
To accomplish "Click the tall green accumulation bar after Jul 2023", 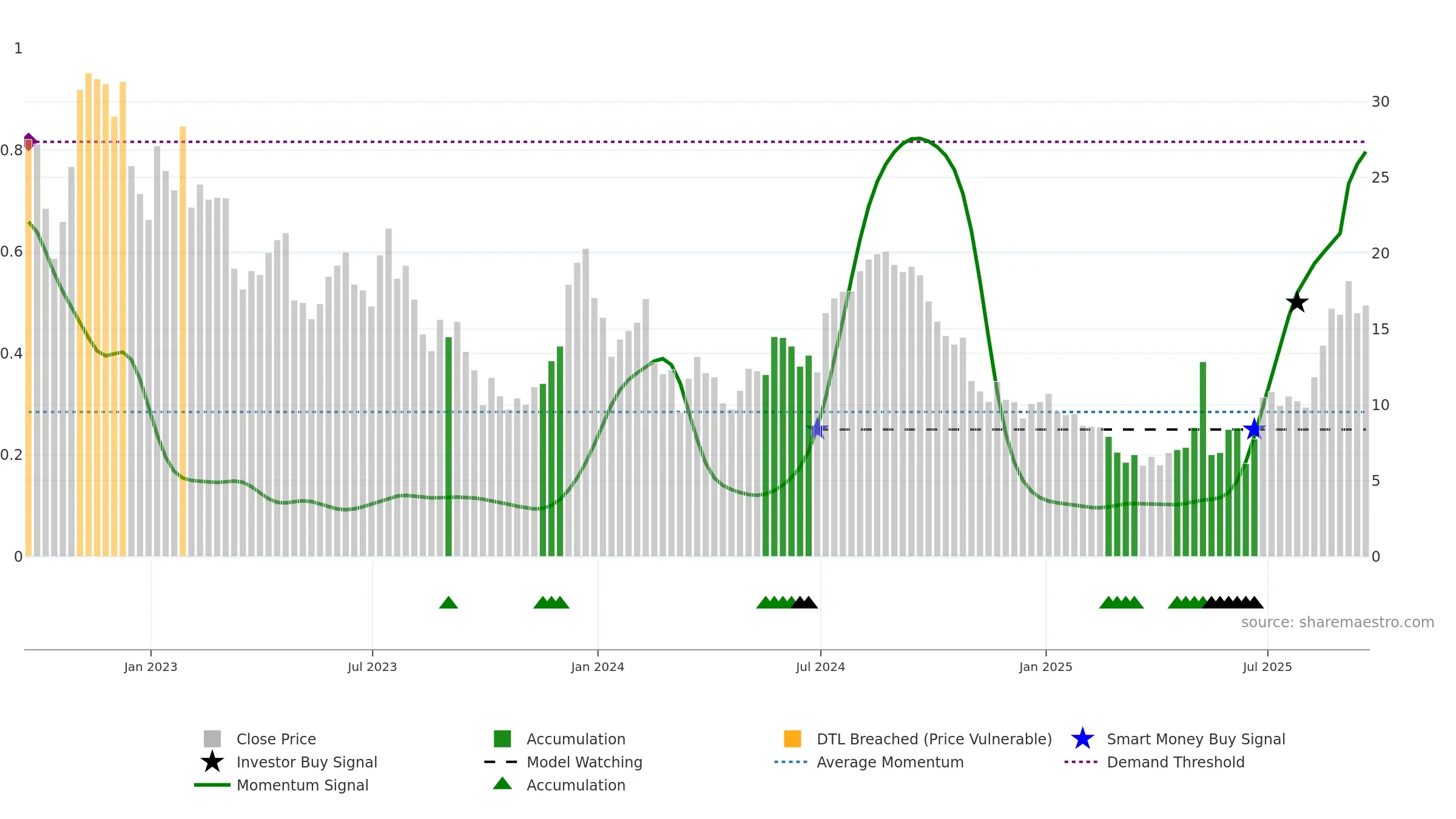I will tap(448, 447).
